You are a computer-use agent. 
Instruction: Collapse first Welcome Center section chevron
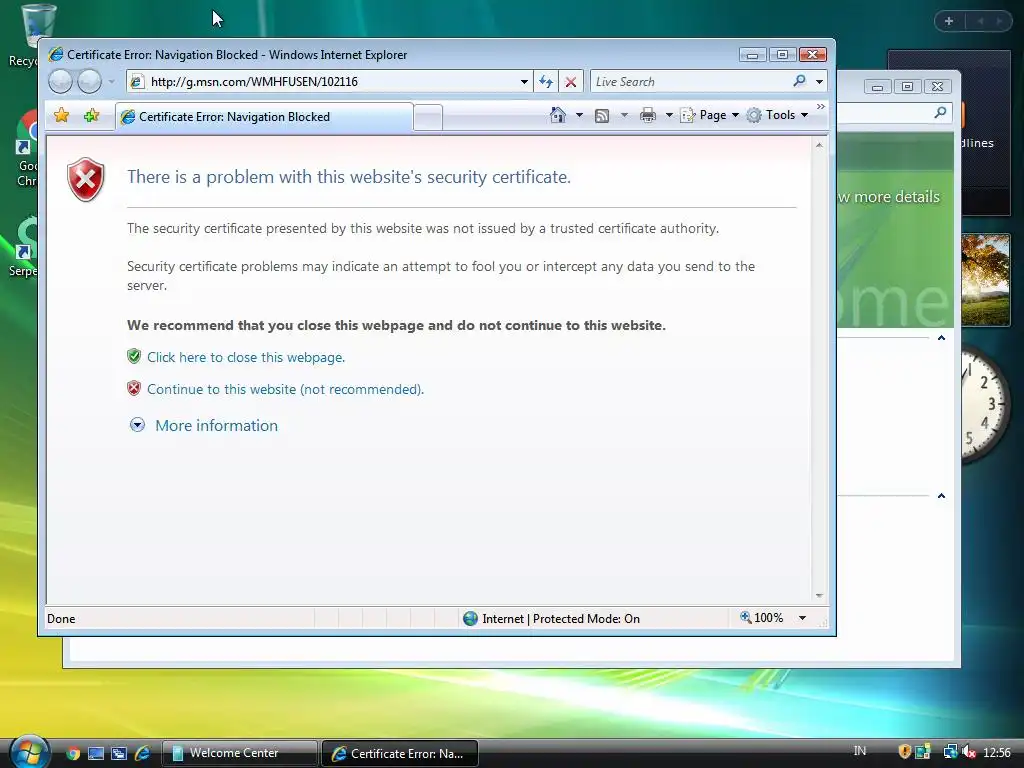pos(941,338)
